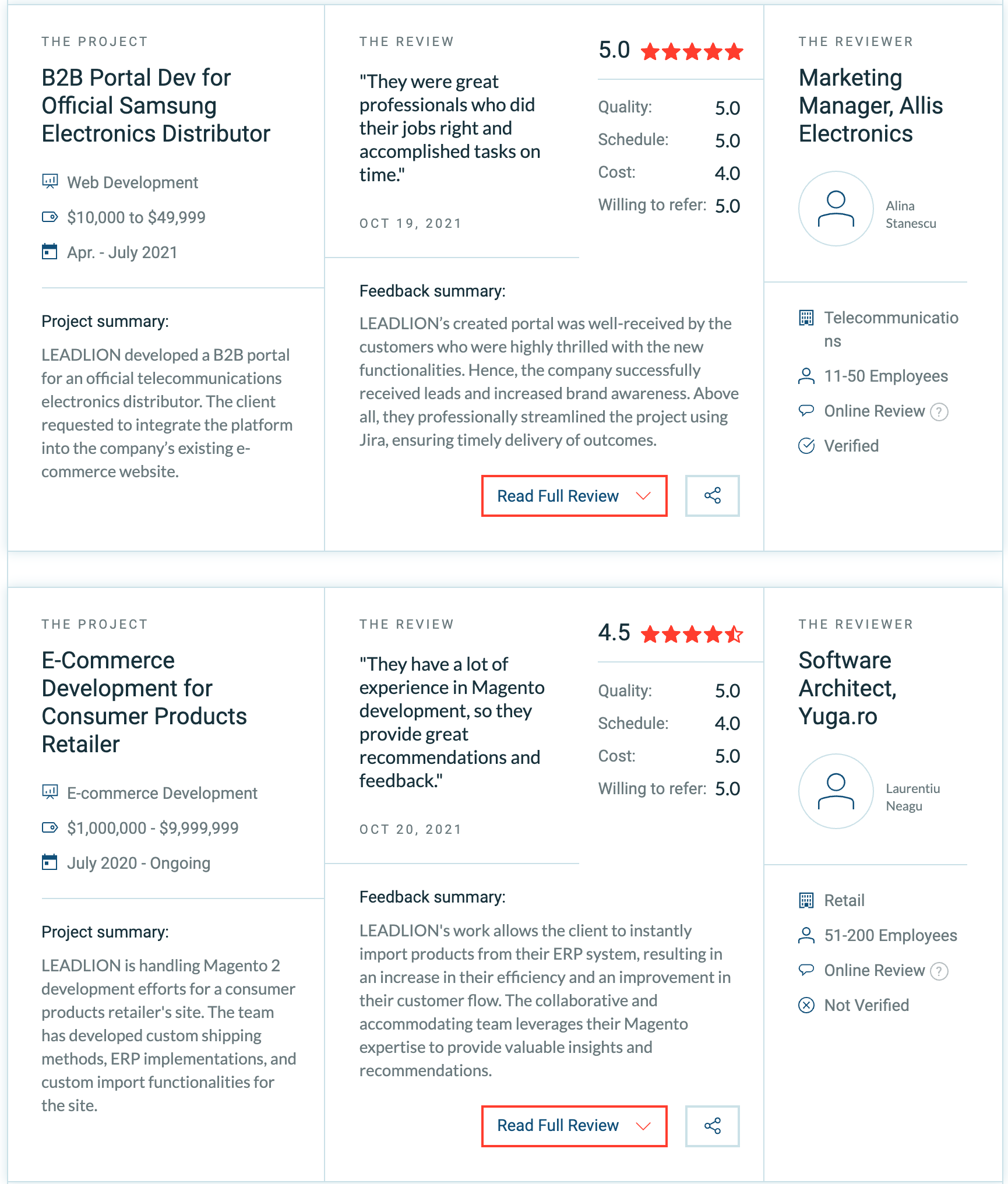1008x1184 pixels.
Task: Expand Read Full Review for the E-Commerce Development project
Action: click(574, 1126)
